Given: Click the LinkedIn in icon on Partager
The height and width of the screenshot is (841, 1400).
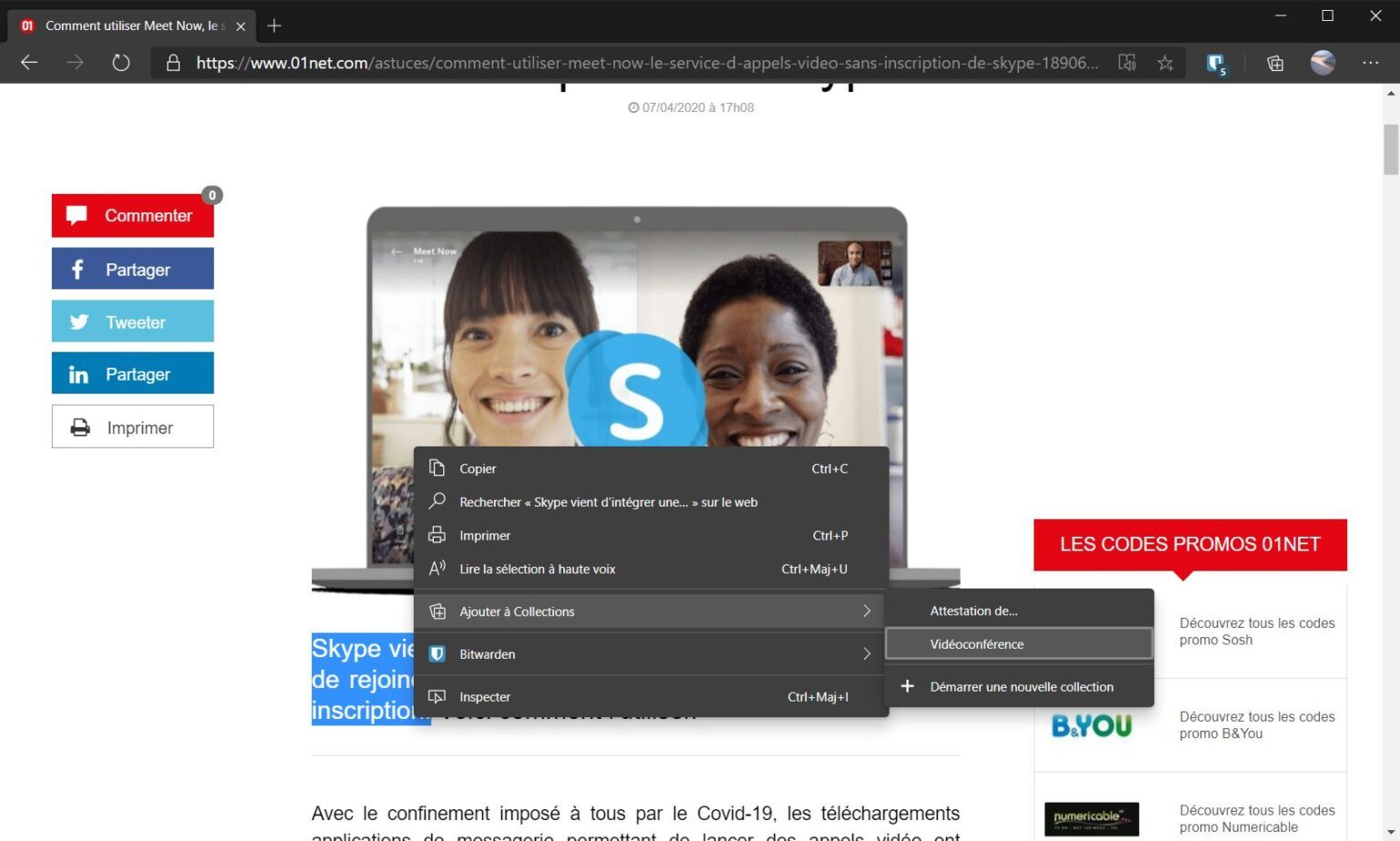Looking at the screenshot, I should [x=78, y=374].
